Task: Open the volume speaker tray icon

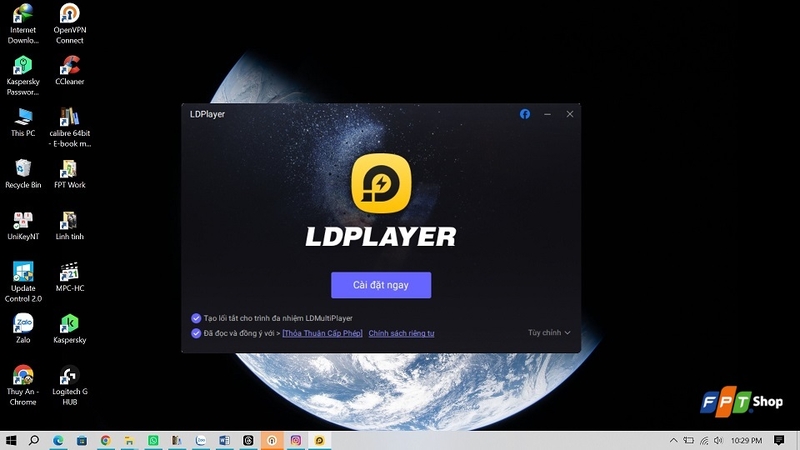Action: coord(718,440)
